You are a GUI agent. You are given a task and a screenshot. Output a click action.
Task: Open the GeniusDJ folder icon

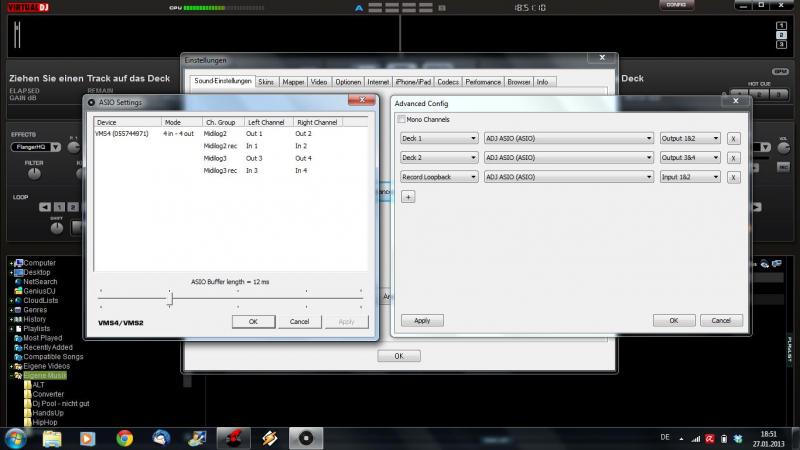click(18, 291)
